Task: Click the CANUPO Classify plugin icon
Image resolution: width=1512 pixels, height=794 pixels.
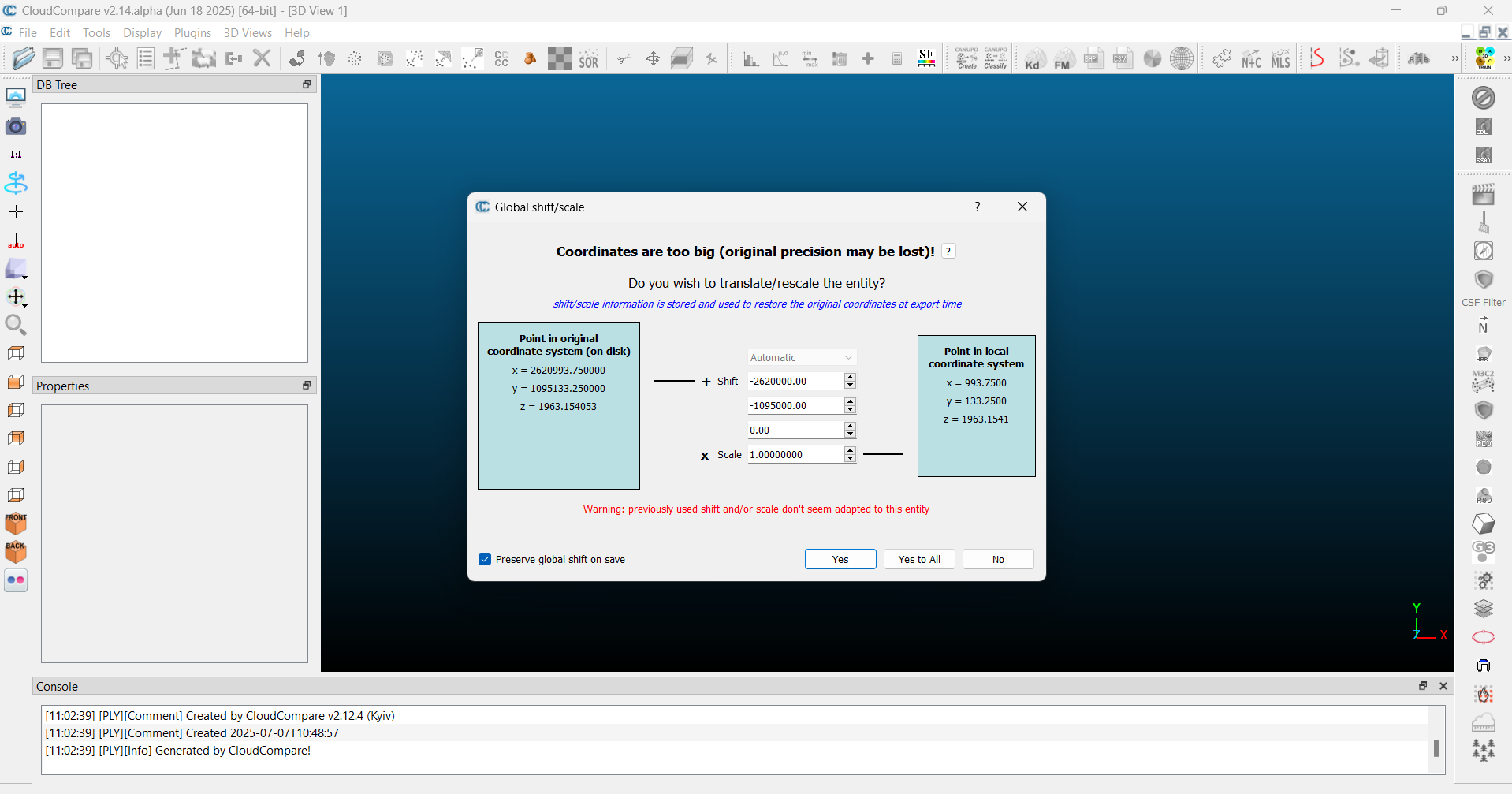Action: click(996, 58)
